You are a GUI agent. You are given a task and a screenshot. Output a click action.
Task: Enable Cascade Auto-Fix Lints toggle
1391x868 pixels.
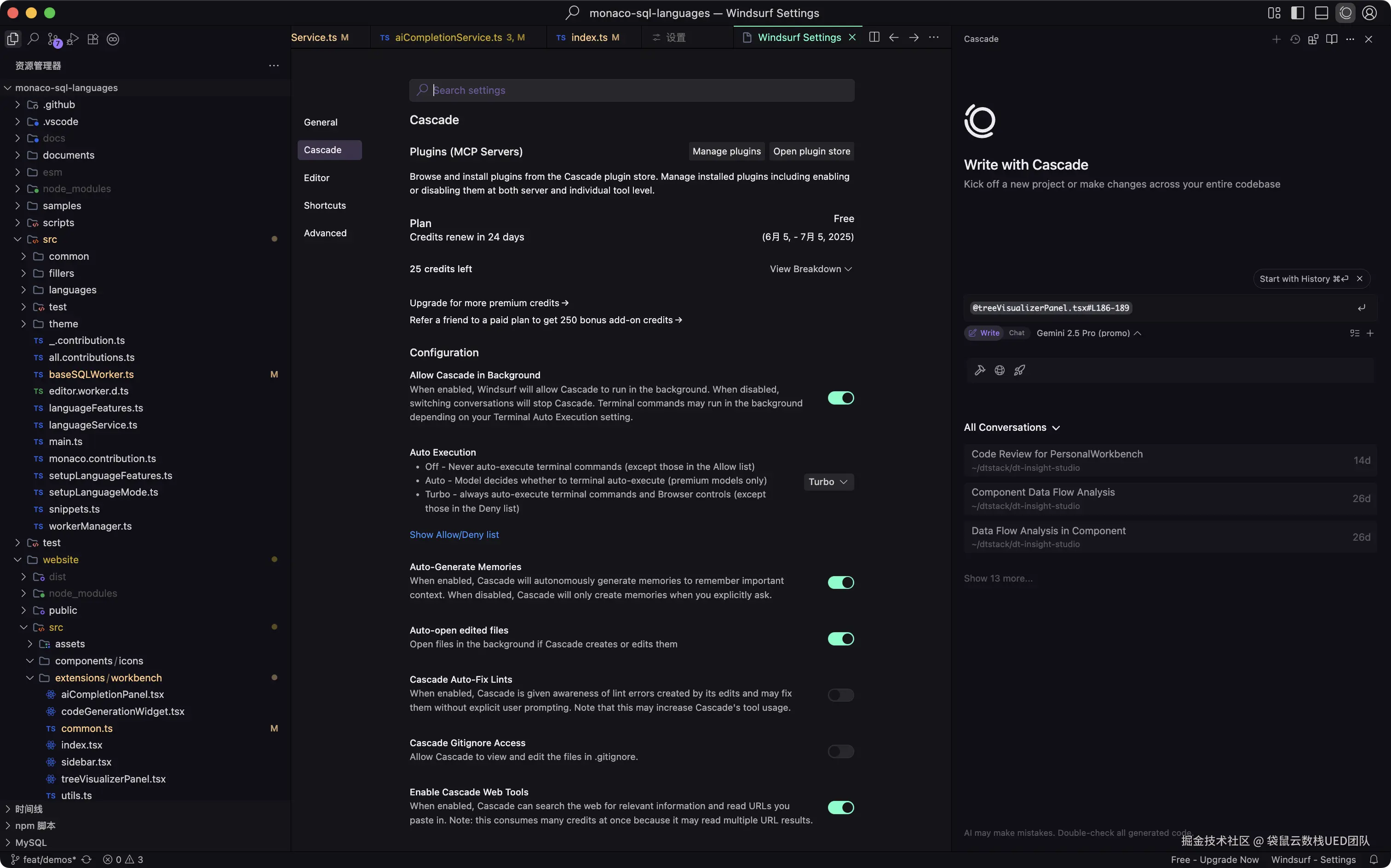pos(840,695)
